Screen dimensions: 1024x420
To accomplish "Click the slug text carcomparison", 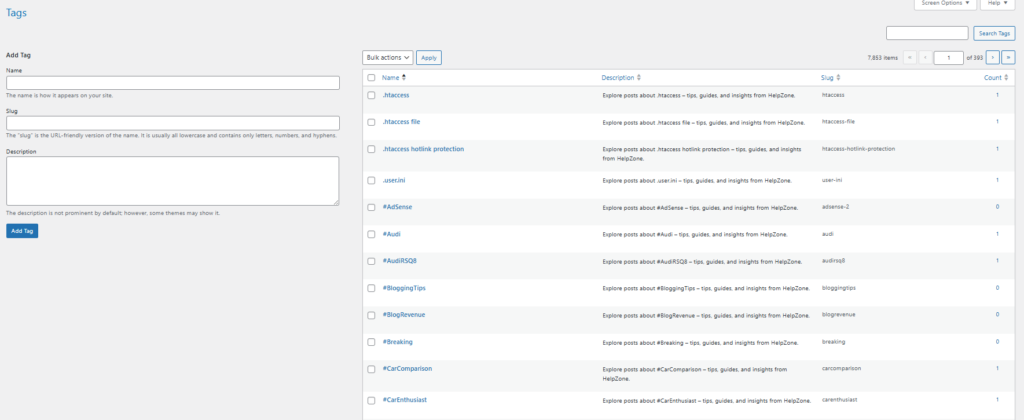I will coord(841,368).
